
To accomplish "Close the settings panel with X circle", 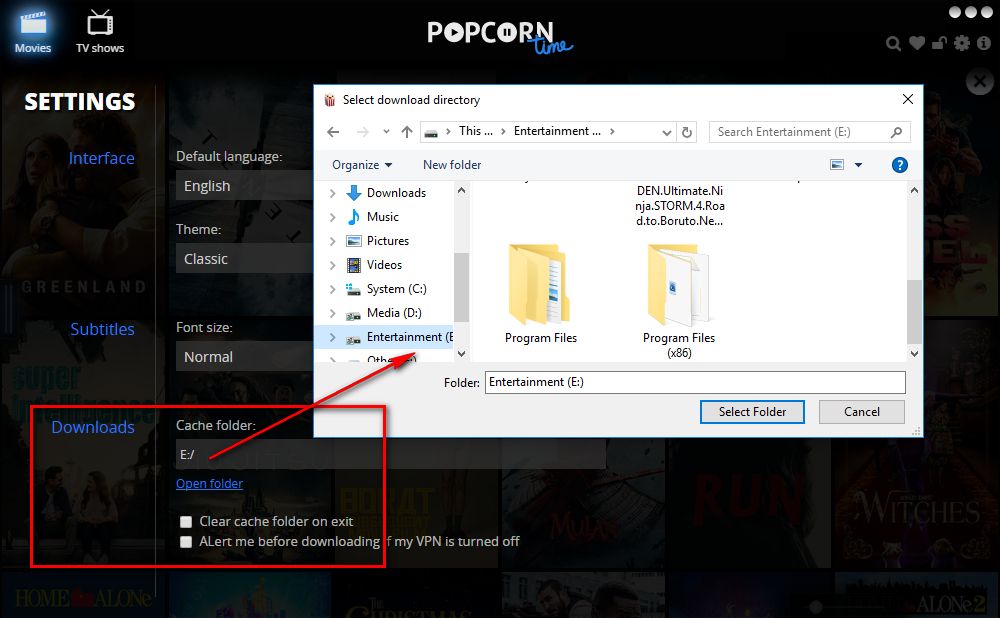I will tap(980, 82).
